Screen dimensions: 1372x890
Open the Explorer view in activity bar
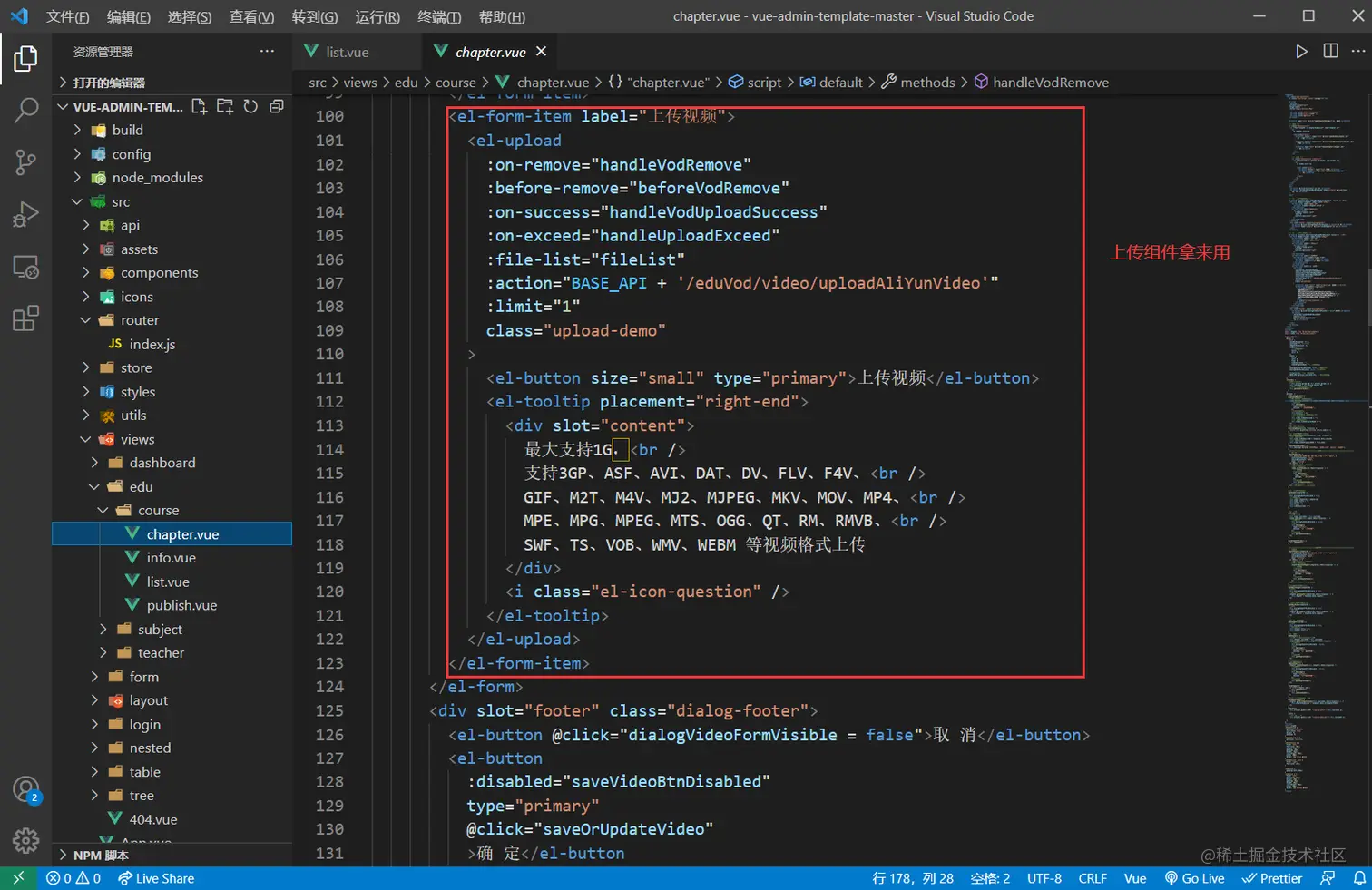coord(25,59)
